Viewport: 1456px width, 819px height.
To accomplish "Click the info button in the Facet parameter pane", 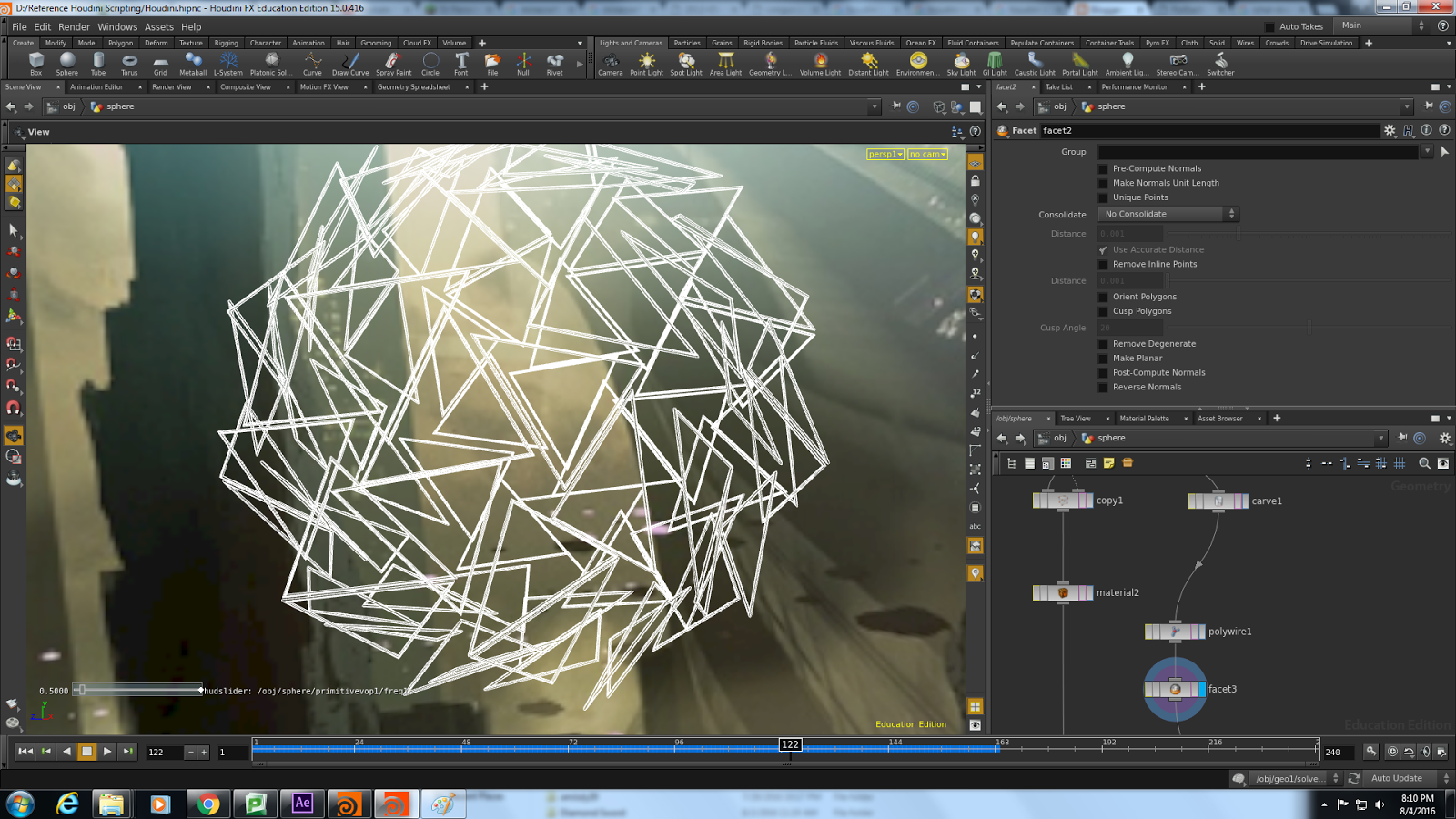I will click(x=1424, y=130).
